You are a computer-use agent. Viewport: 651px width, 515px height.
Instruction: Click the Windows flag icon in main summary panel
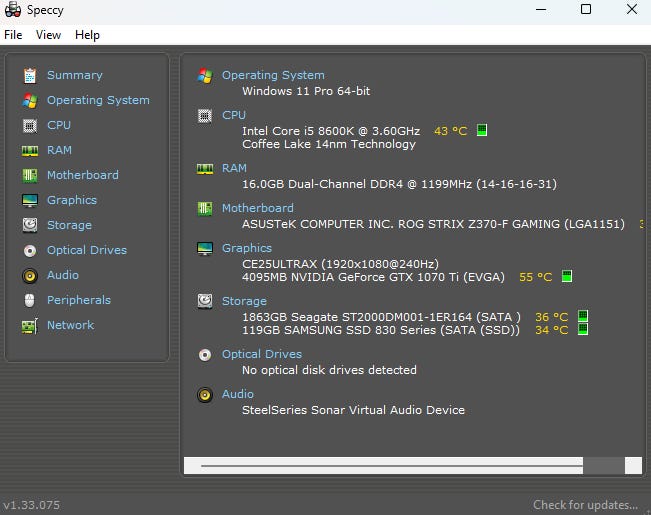point(205,76)
